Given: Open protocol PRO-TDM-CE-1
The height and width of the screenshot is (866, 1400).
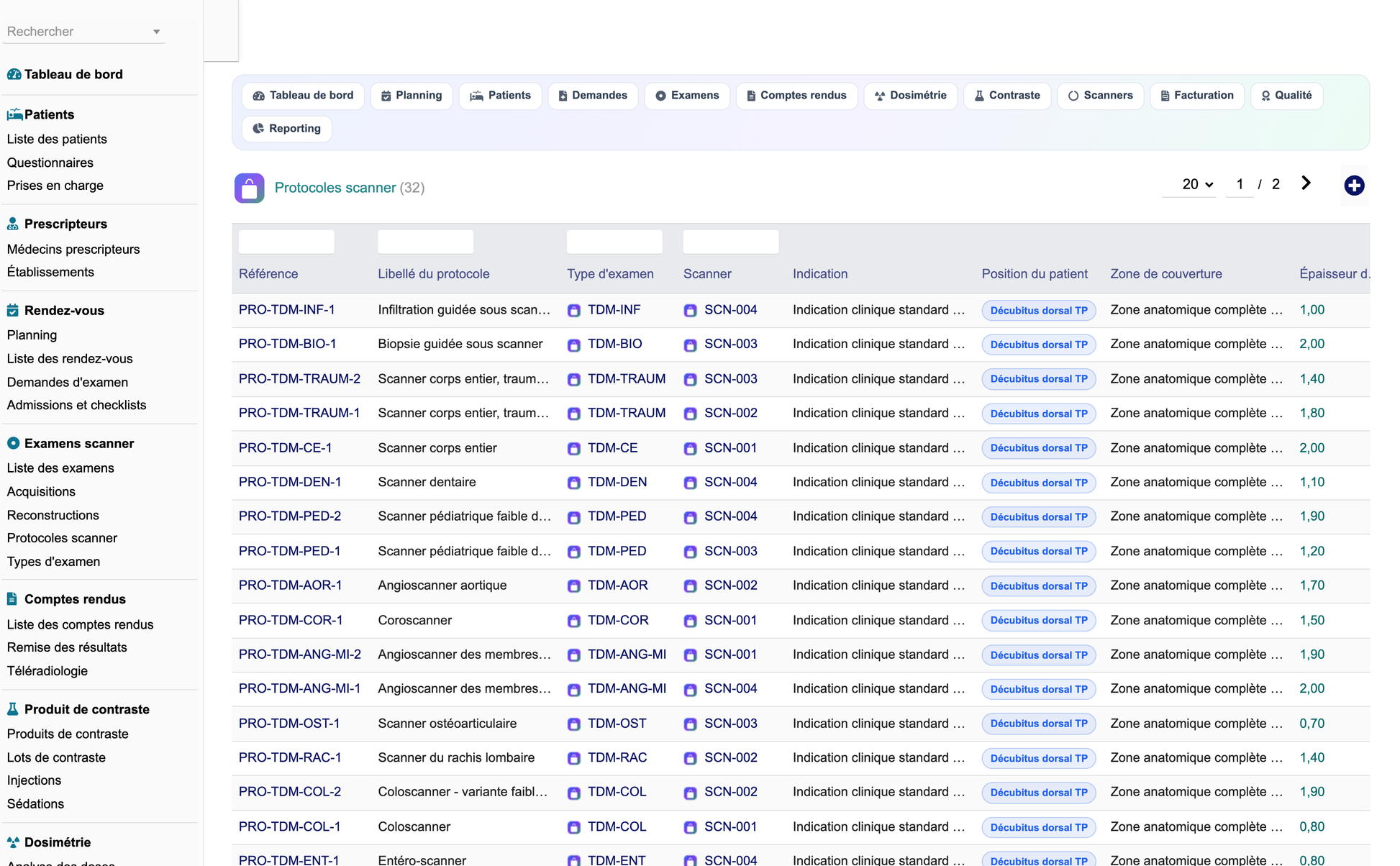Looking at the screenshot, I should 286,448.
